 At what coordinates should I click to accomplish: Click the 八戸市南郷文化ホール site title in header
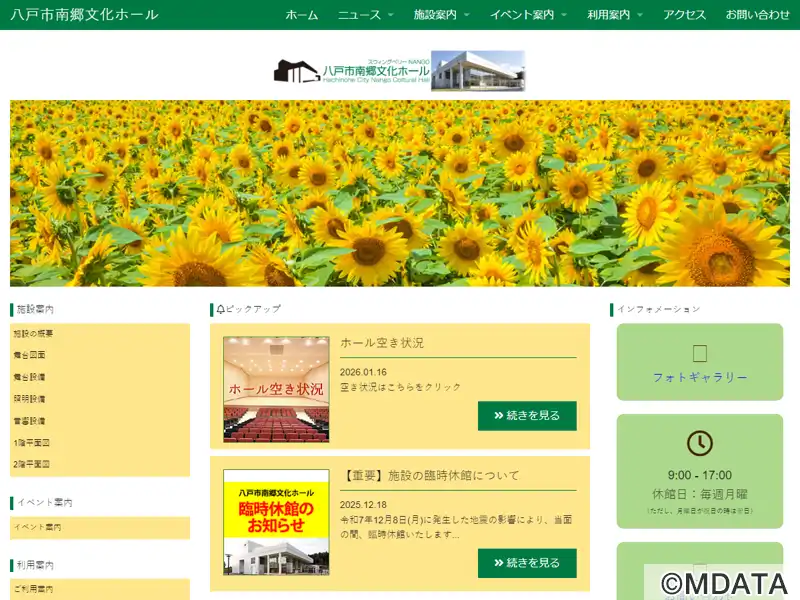coord(84,14)
